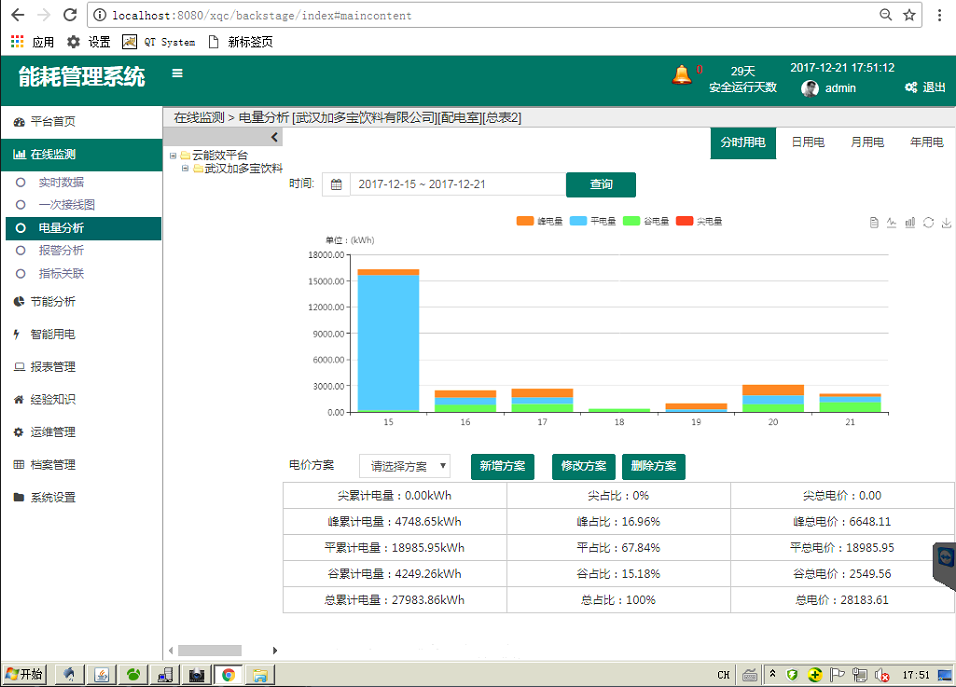The height and width of the screenshot is (687, 956).
Task: Open 电价方案 plan dropdown
Action: (x=405, y=466)
